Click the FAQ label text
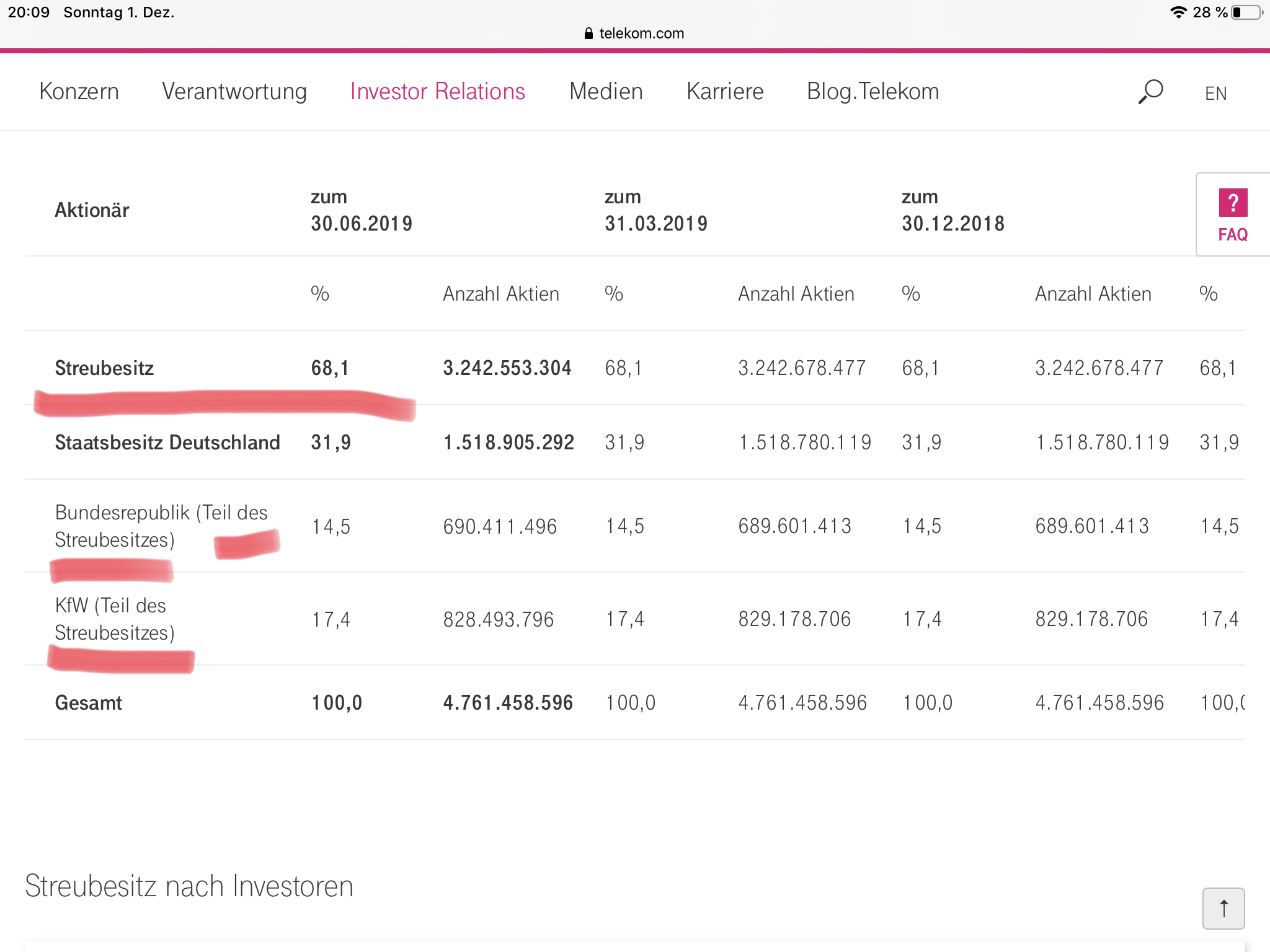The image size is (1270, 952). pyautogui.click(x=1232, y=235)
